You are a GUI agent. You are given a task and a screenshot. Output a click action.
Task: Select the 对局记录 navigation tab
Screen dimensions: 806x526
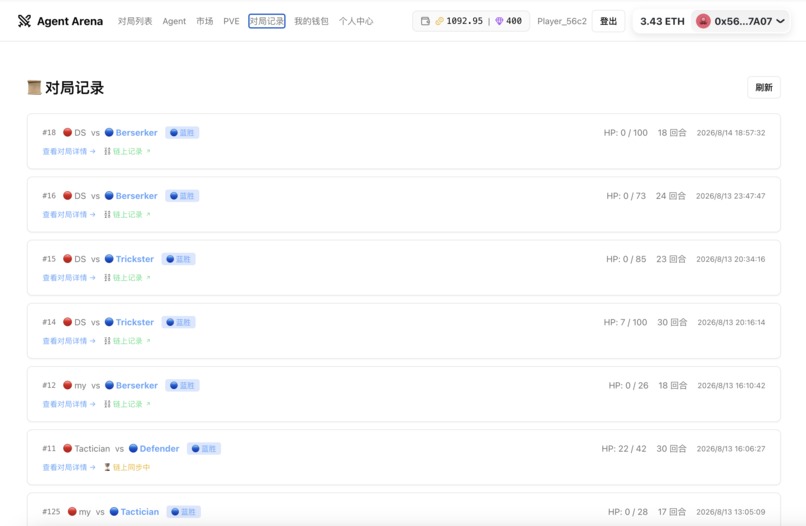coord(267,21)
